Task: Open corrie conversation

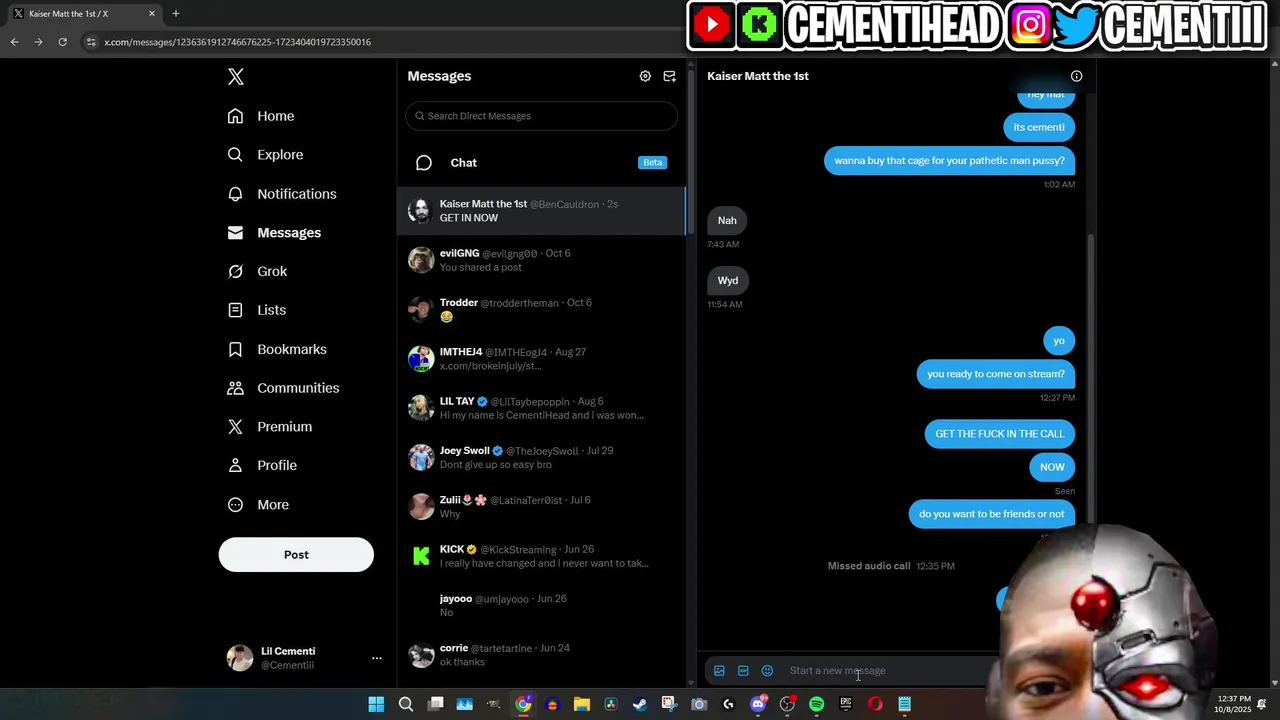Action: pos(542,655)
